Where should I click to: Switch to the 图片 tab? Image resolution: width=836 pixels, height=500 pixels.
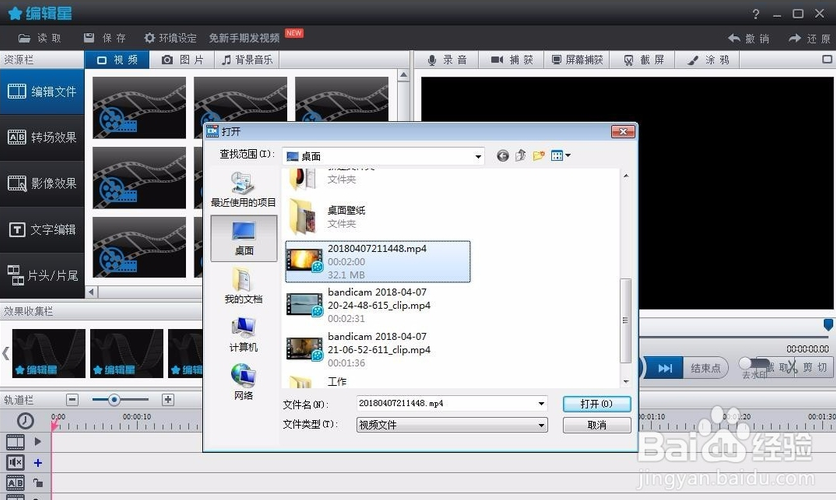(183, 60)
